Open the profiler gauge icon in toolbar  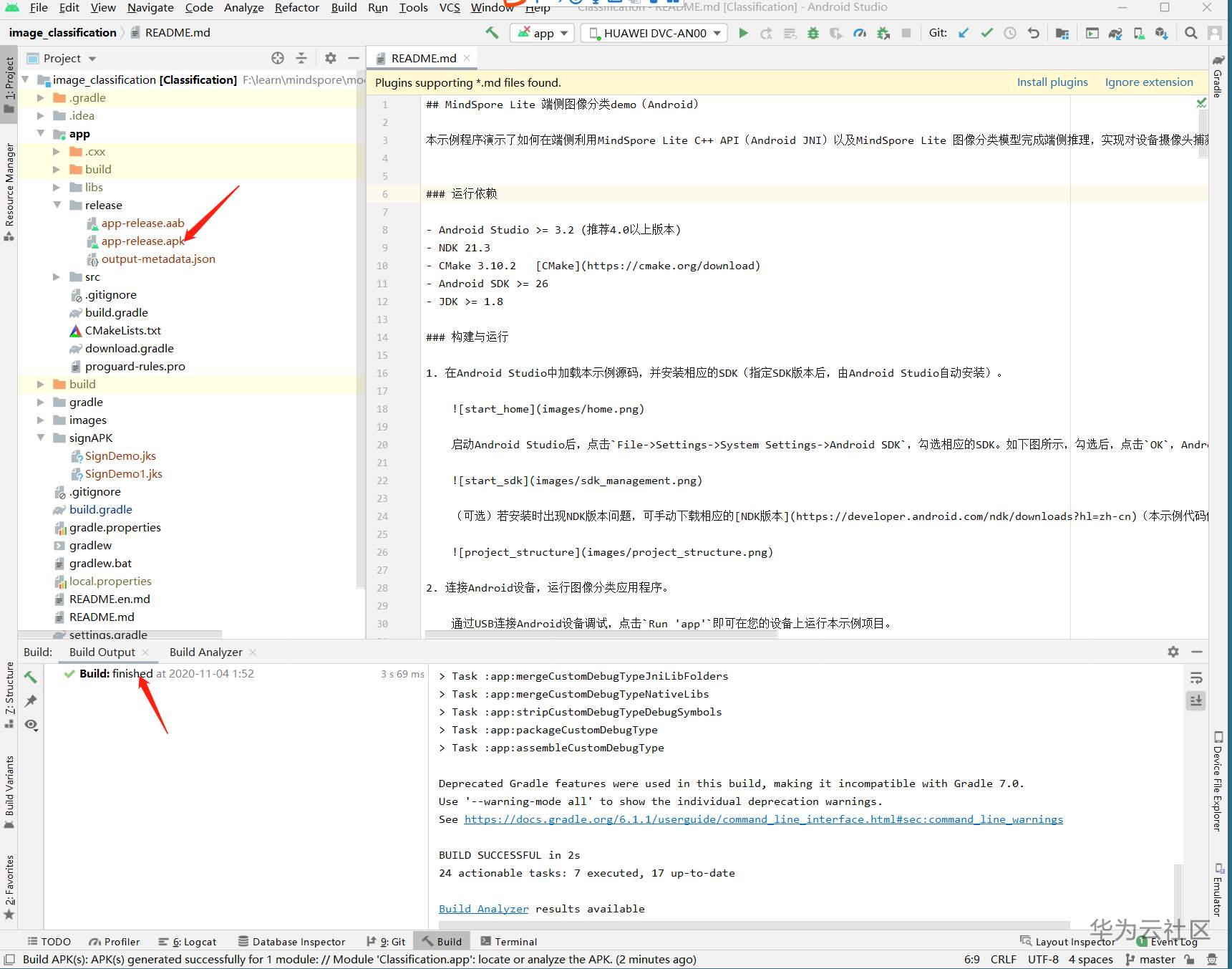point(860,33)
